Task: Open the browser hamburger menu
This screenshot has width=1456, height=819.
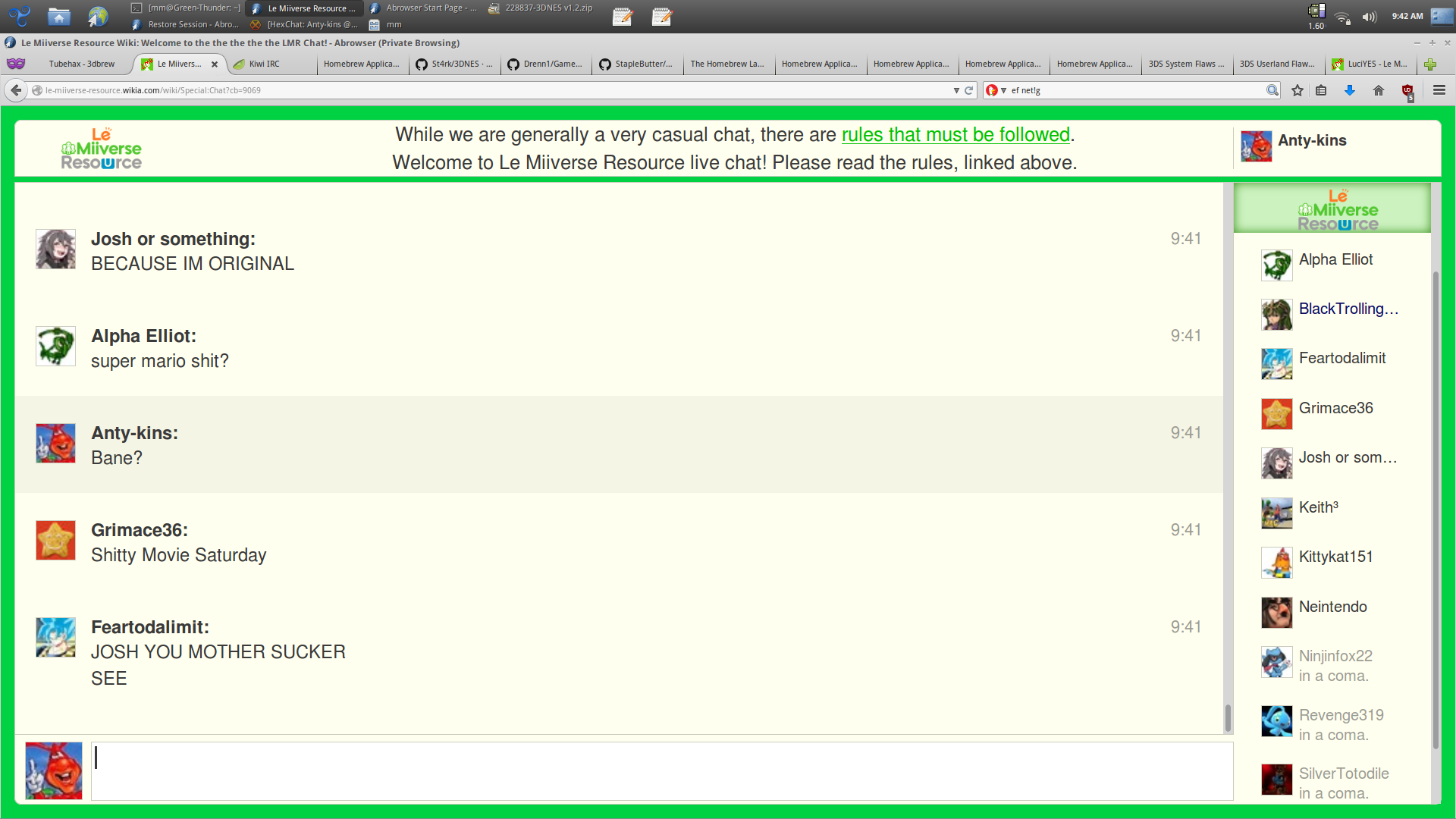Action: coord(1439,90)
